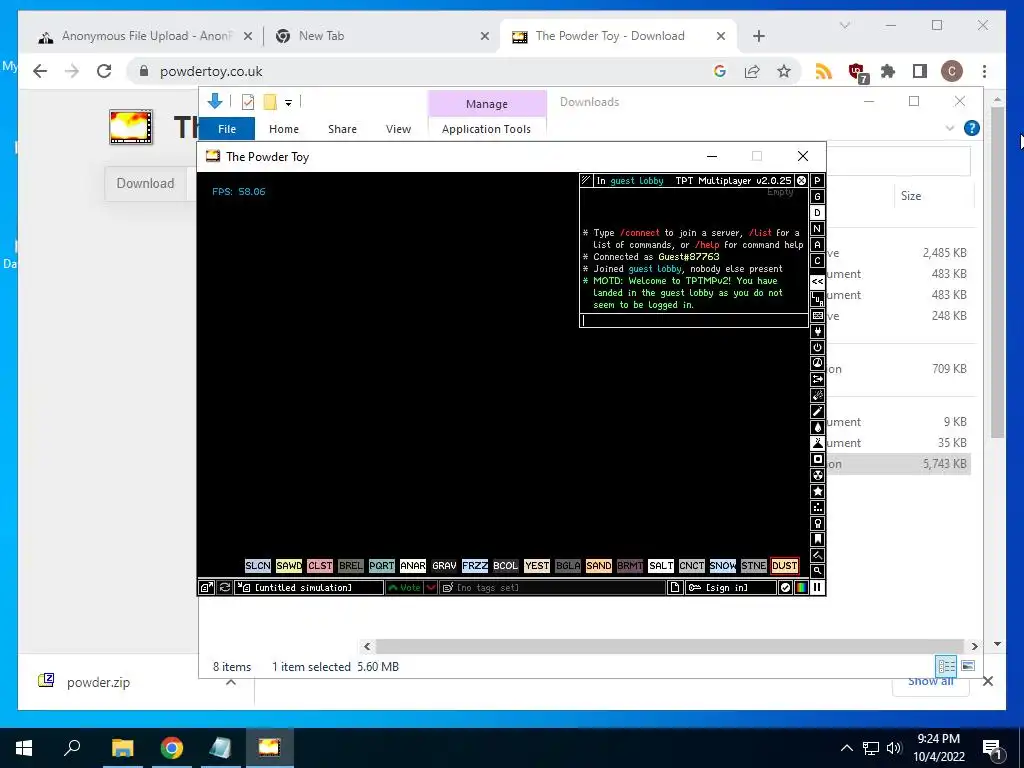
Task: Open the Radioactive category icon
Action: [817, 475]
